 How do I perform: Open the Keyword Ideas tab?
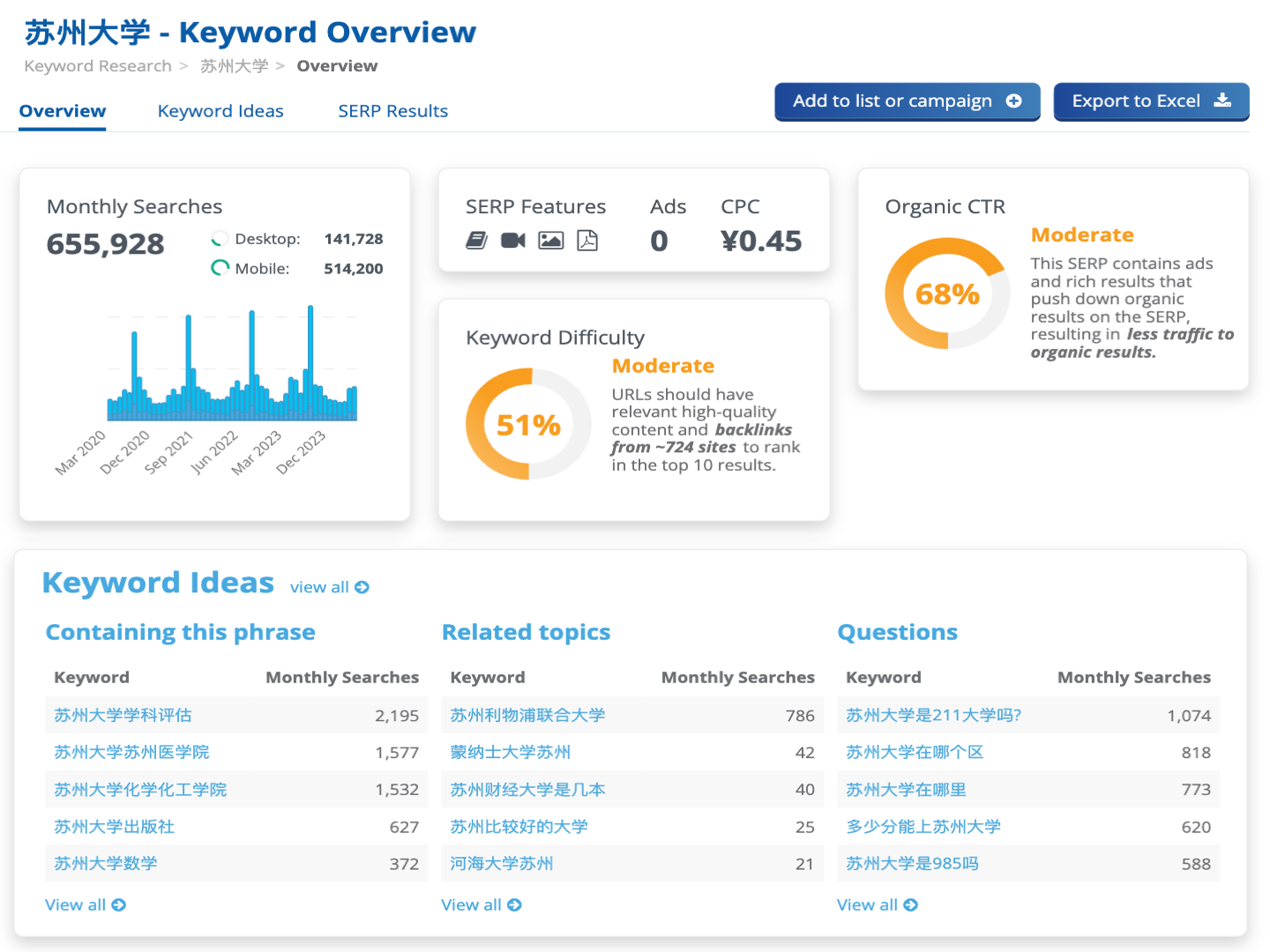click(220, 111)
